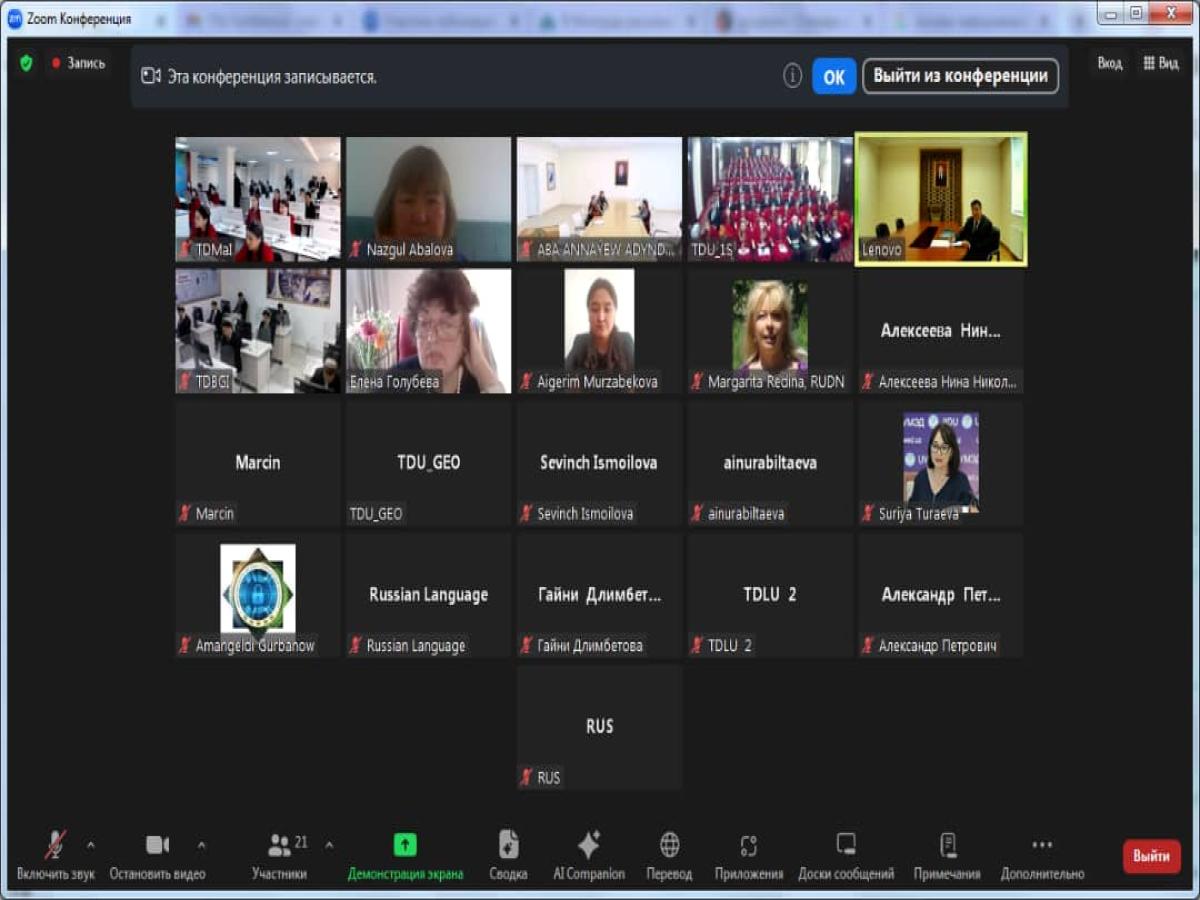1200x900 pixels.
Task: Open the Приложения apps panel
Action: pyautogui.click(x=749, y=856)
